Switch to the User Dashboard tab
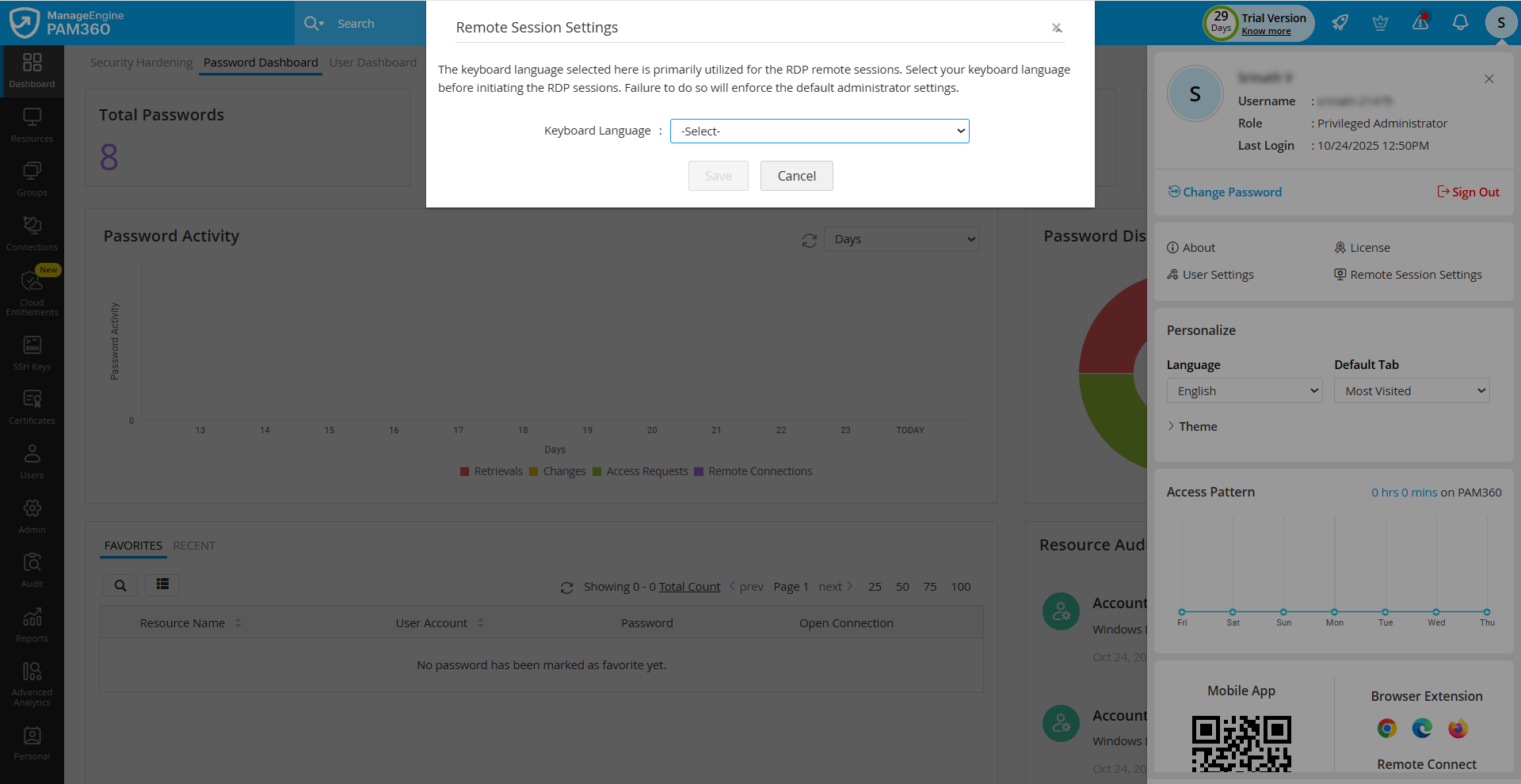The image size is (1521, 784). pyautogui.click(x=373, y=62)
